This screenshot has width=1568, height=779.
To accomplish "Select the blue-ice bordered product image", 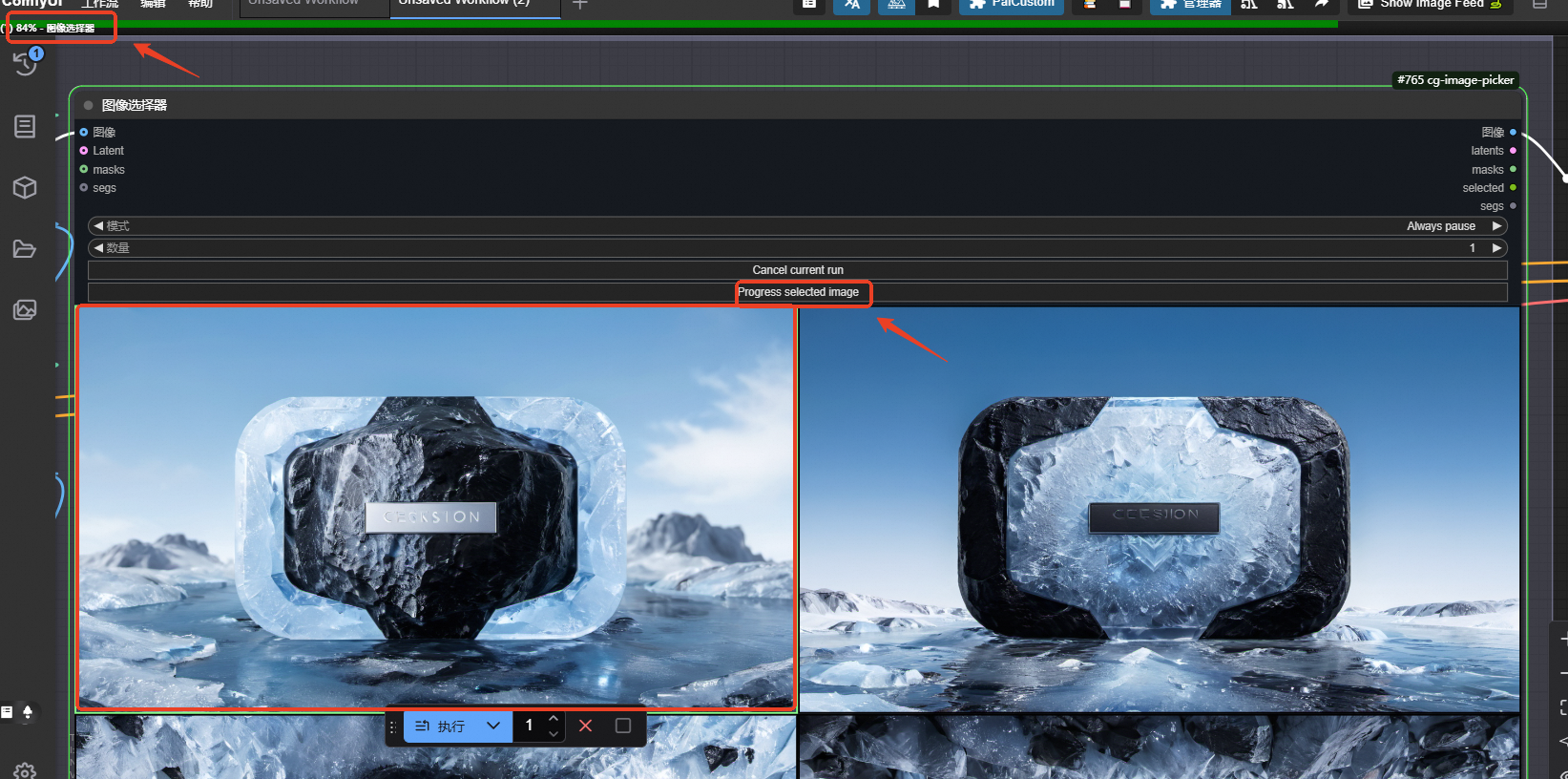I will click(x=436, y=508).
